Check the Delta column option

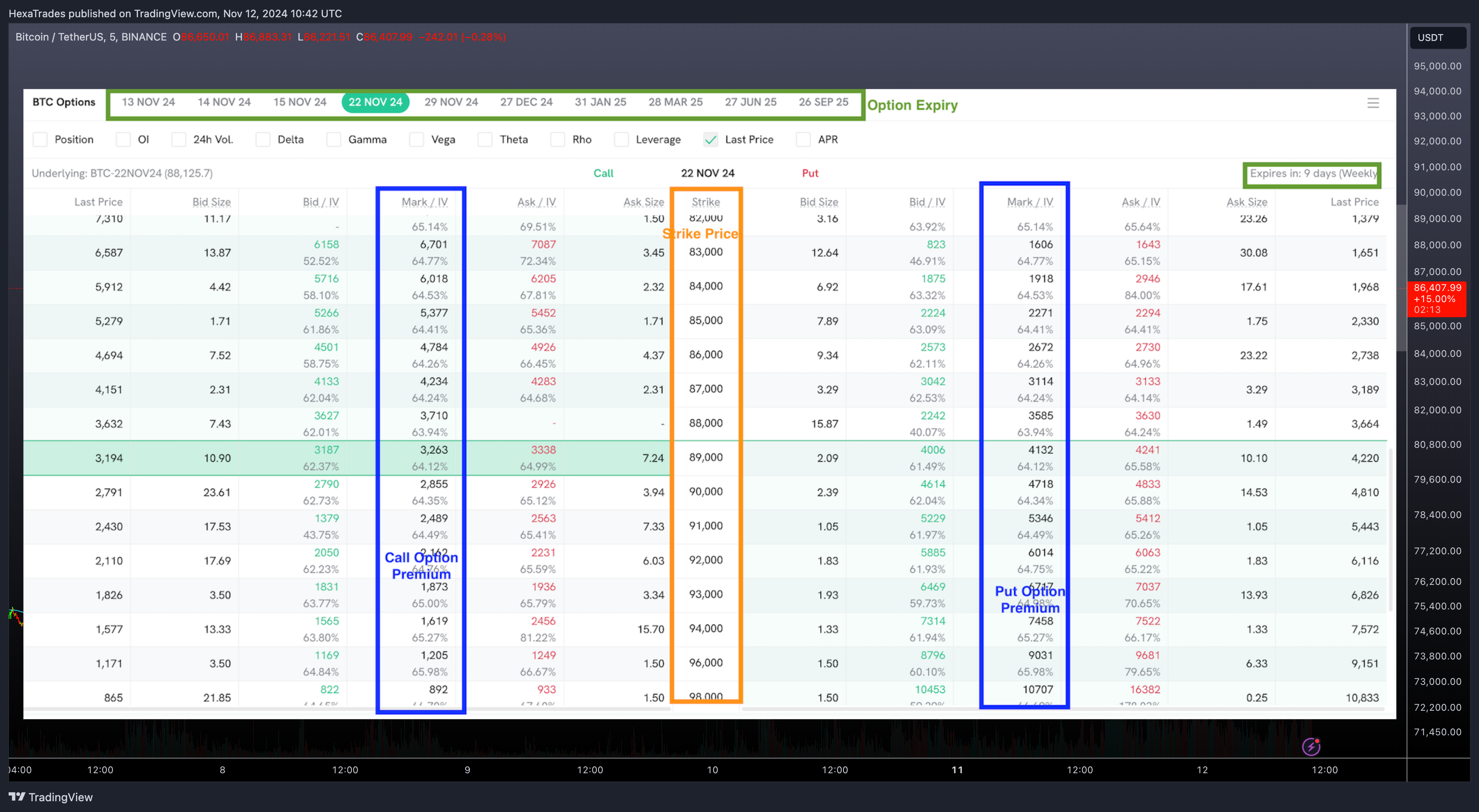pyautogui.click(x=263, y=140)
